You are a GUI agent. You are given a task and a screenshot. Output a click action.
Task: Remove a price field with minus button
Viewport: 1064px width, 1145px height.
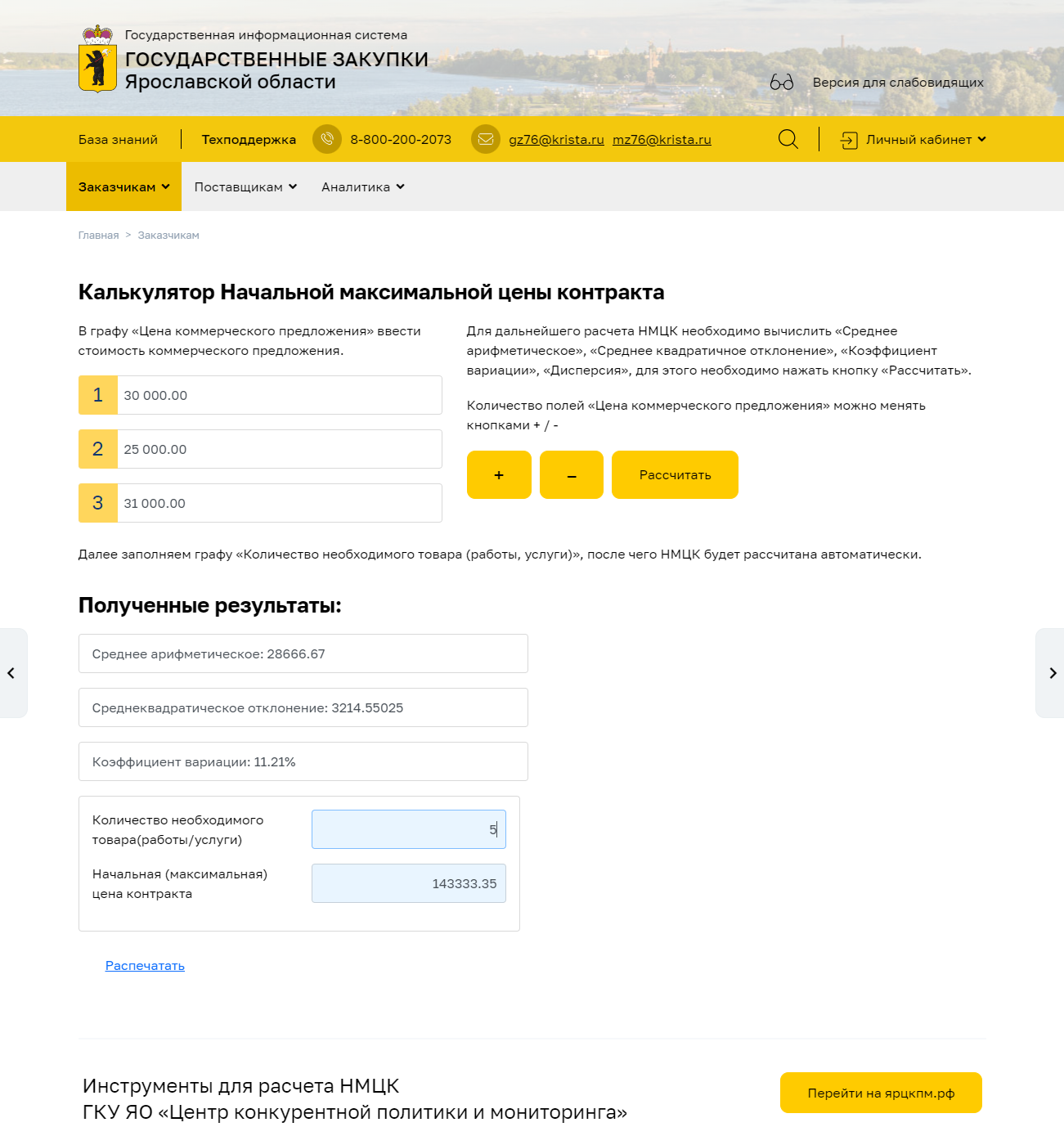point(572,474)
